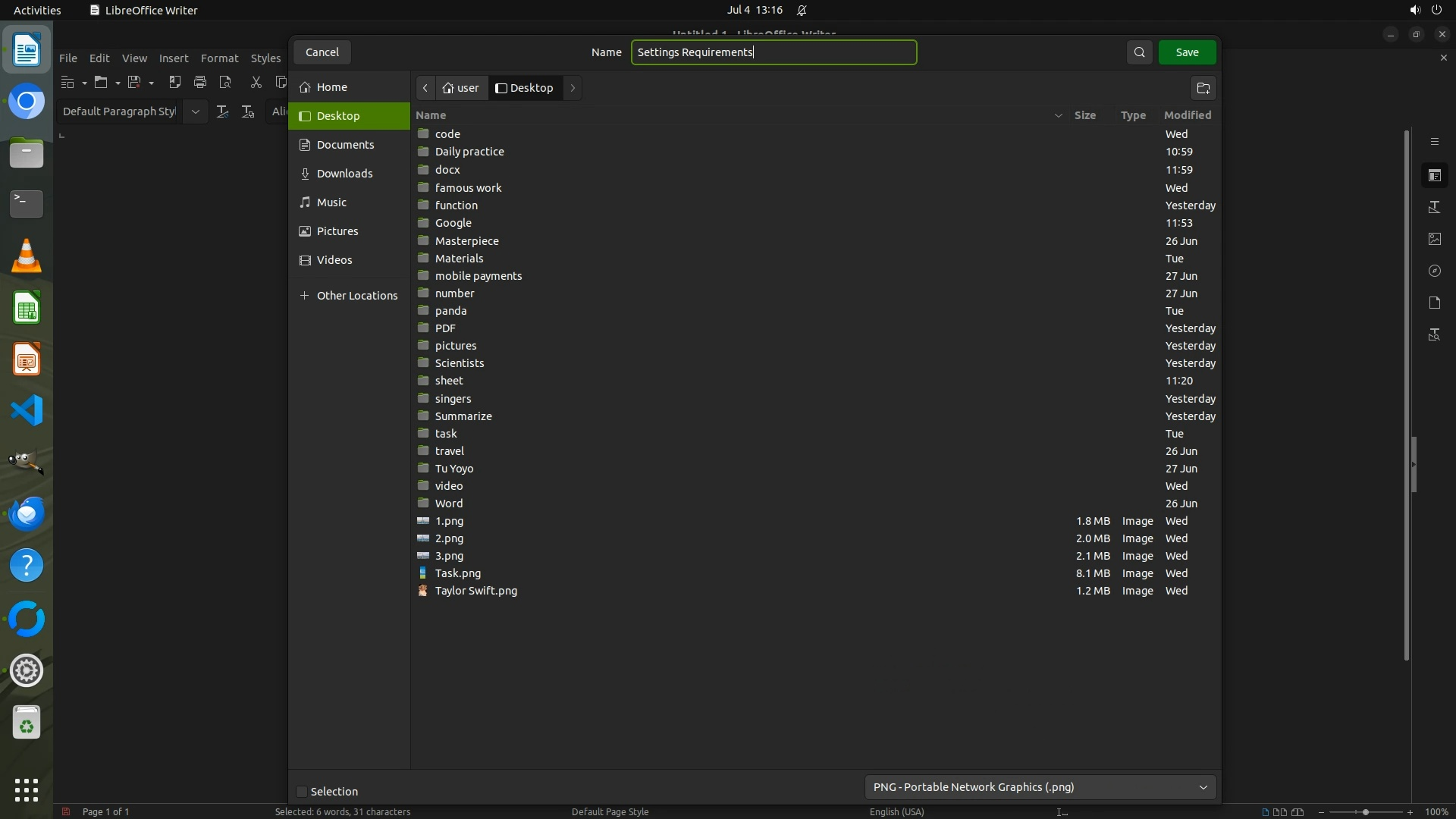Toggle sort order arrow in Name header

tap(1058, 115)
